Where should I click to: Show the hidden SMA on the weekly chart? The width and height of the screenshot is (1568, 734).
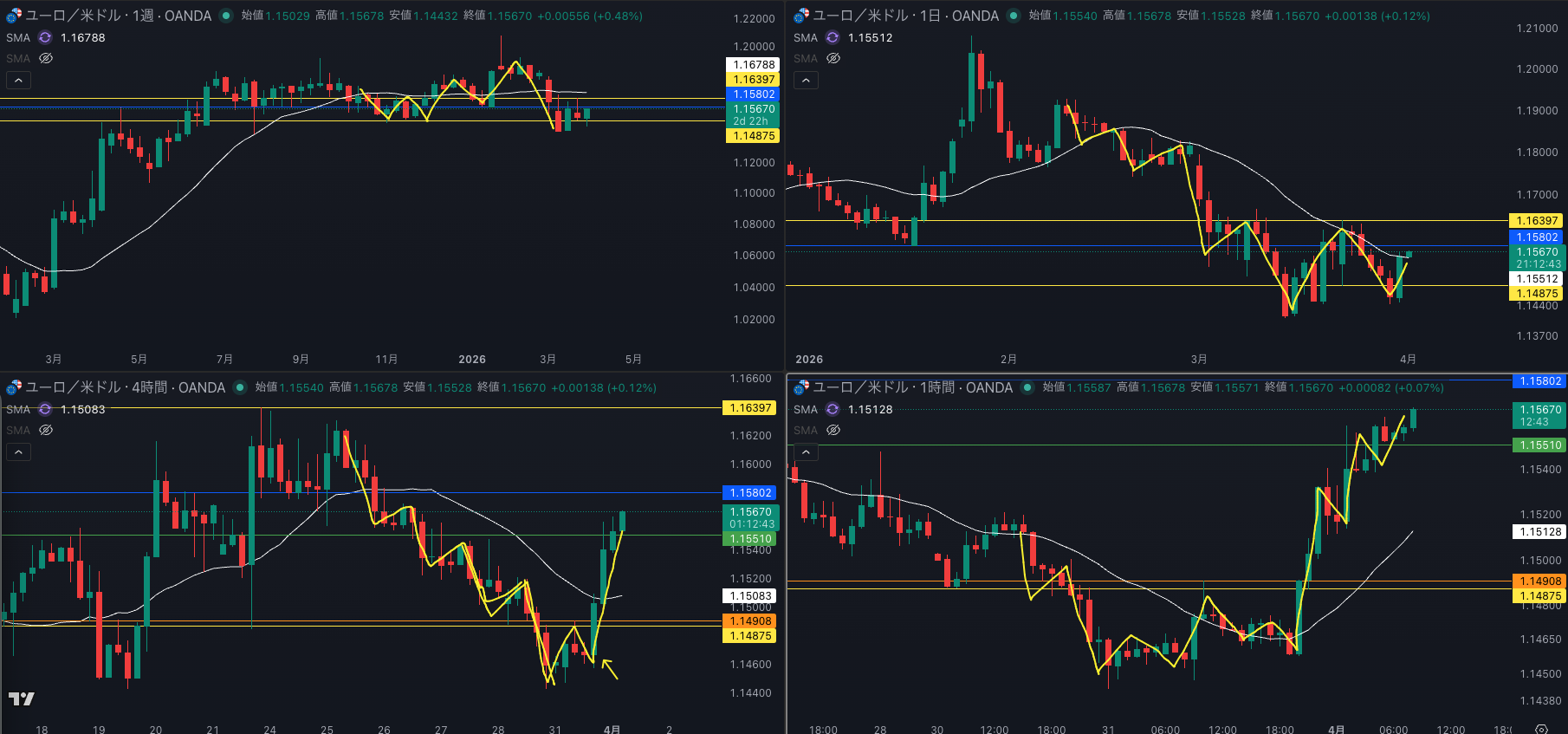coord(46,58)
